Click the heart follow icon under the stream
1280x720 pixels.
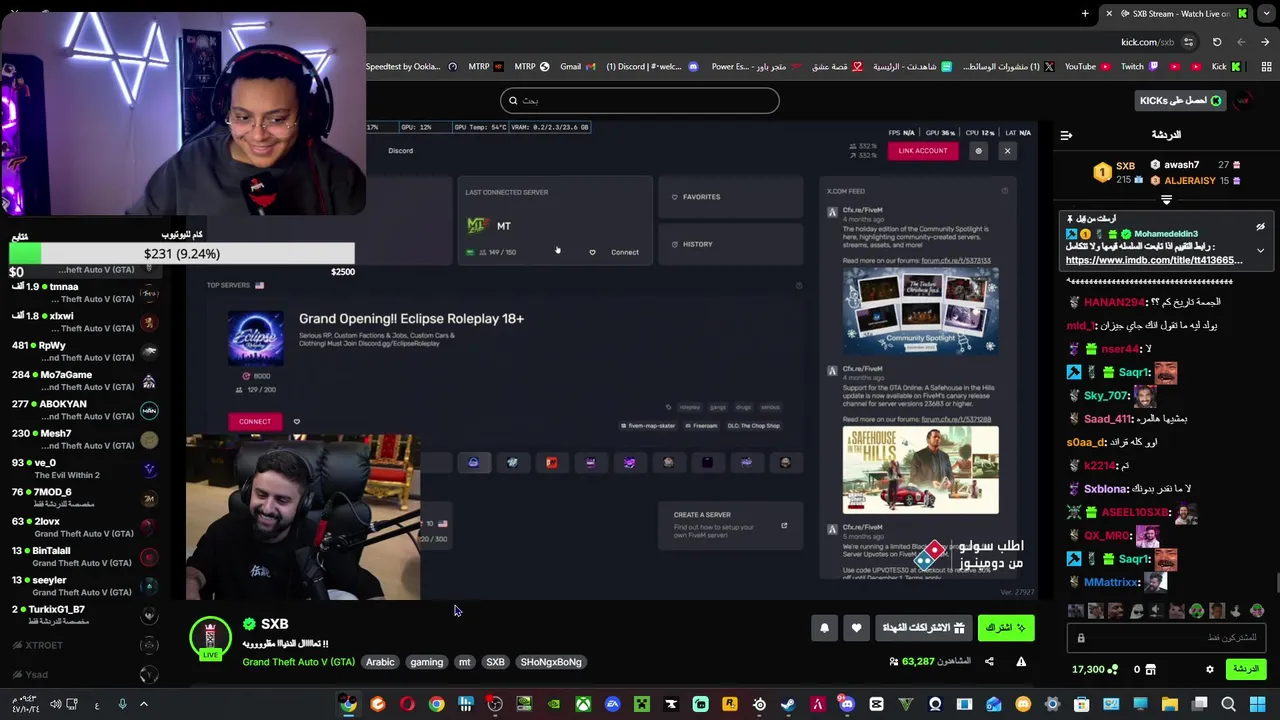point(856,628)
